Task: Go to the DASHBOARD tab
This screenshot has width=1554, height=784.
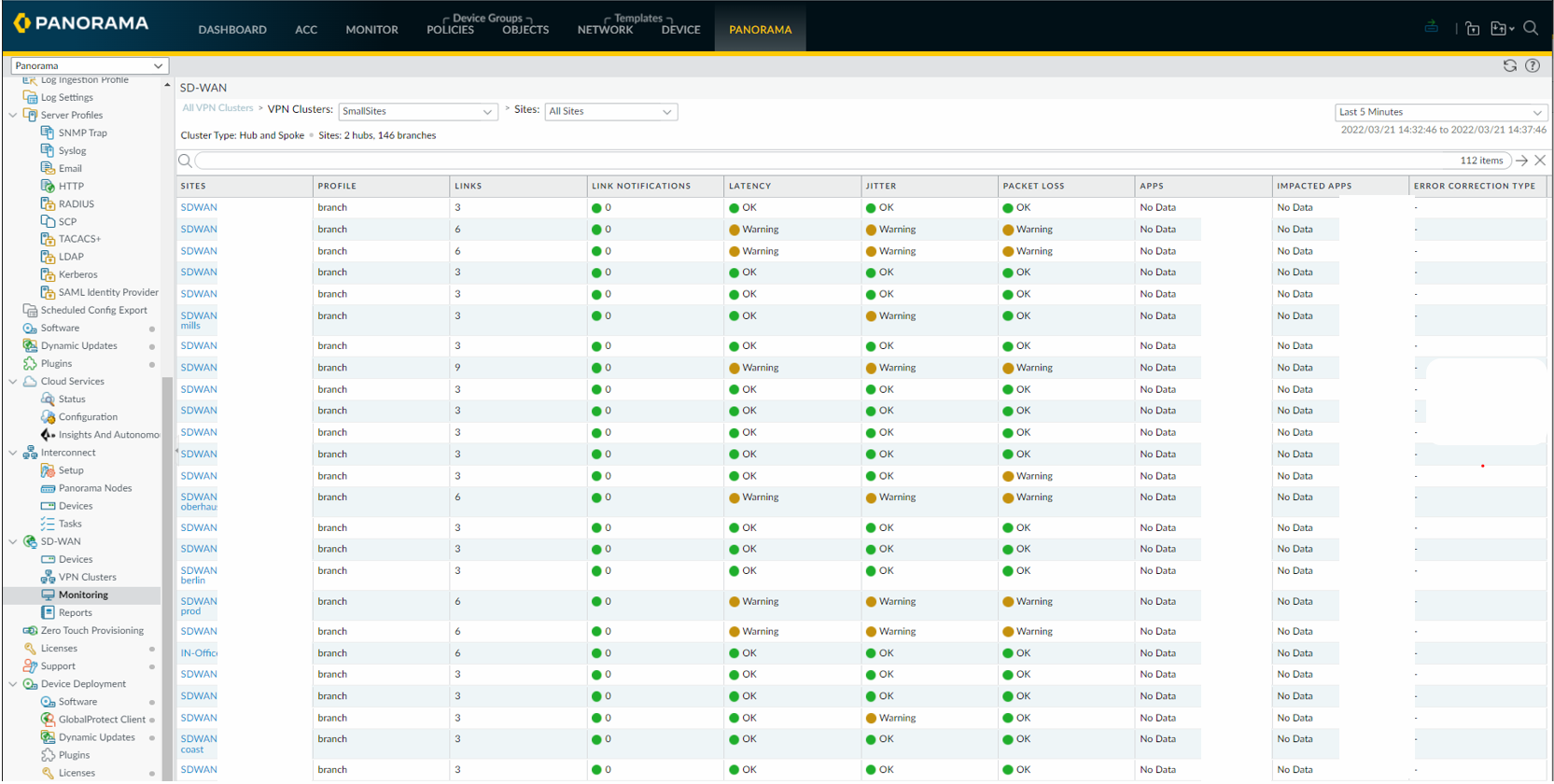Action: tap(232, 30)
